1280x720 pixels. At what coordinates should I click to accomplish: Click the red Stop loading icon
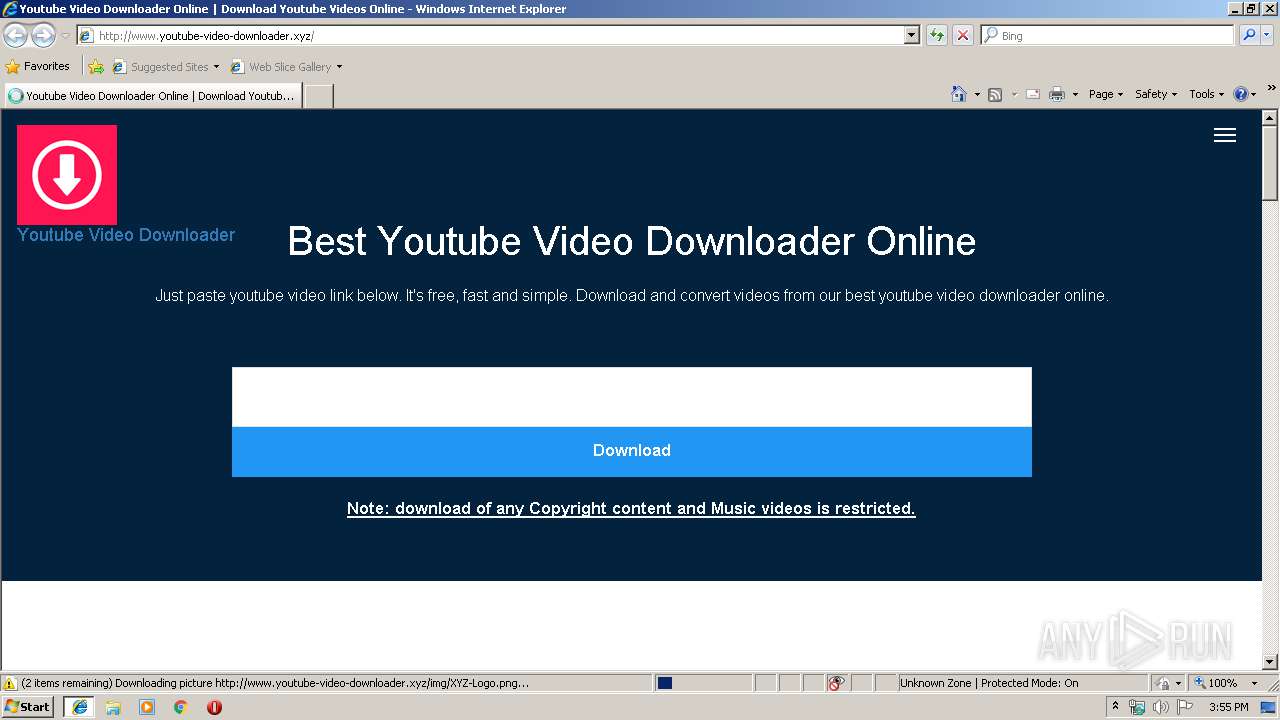(962, 35)
